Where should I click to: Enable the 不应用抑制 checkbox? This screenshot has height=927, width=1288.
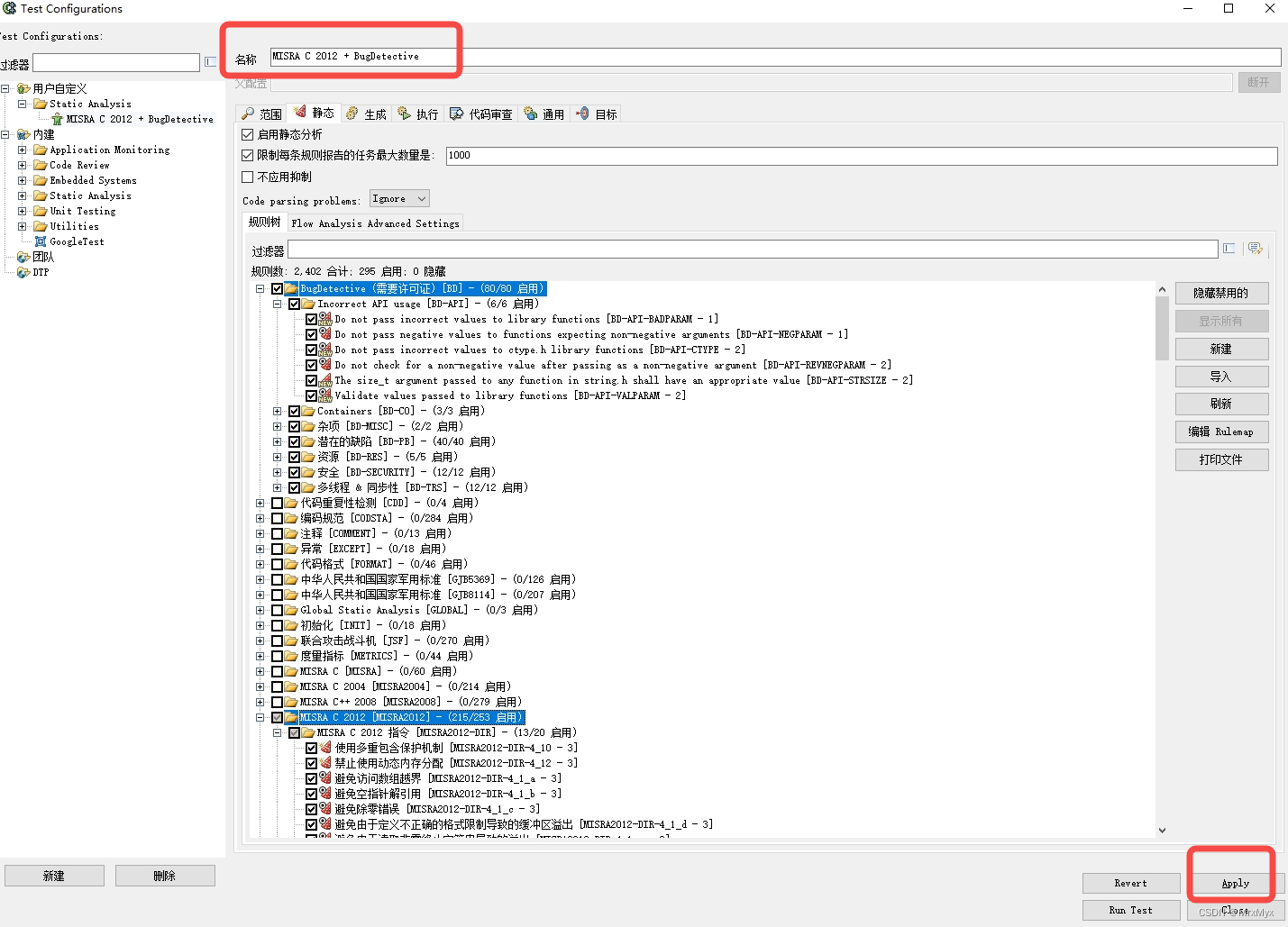(248, 177)
